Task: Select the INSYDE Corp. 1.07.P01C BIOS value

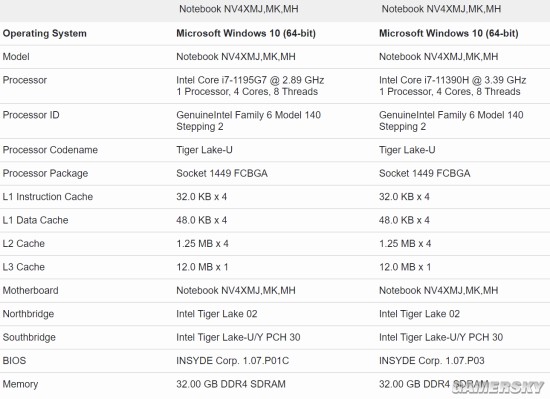Action: (x=233, y=361)
